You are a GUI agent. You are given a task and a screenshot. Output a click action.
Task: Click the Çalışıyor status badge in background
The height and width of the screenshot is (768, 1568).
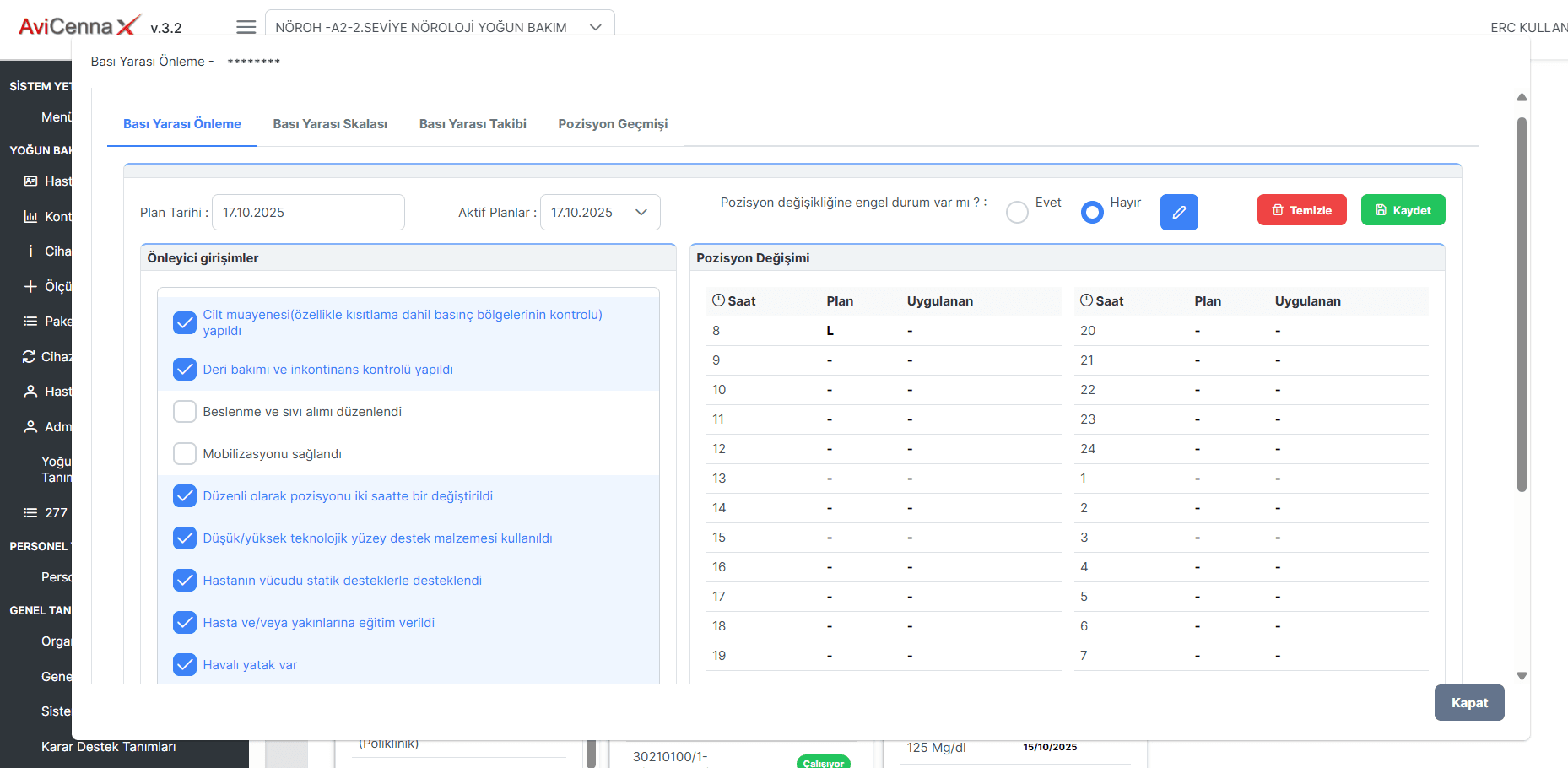coord(823,762)
